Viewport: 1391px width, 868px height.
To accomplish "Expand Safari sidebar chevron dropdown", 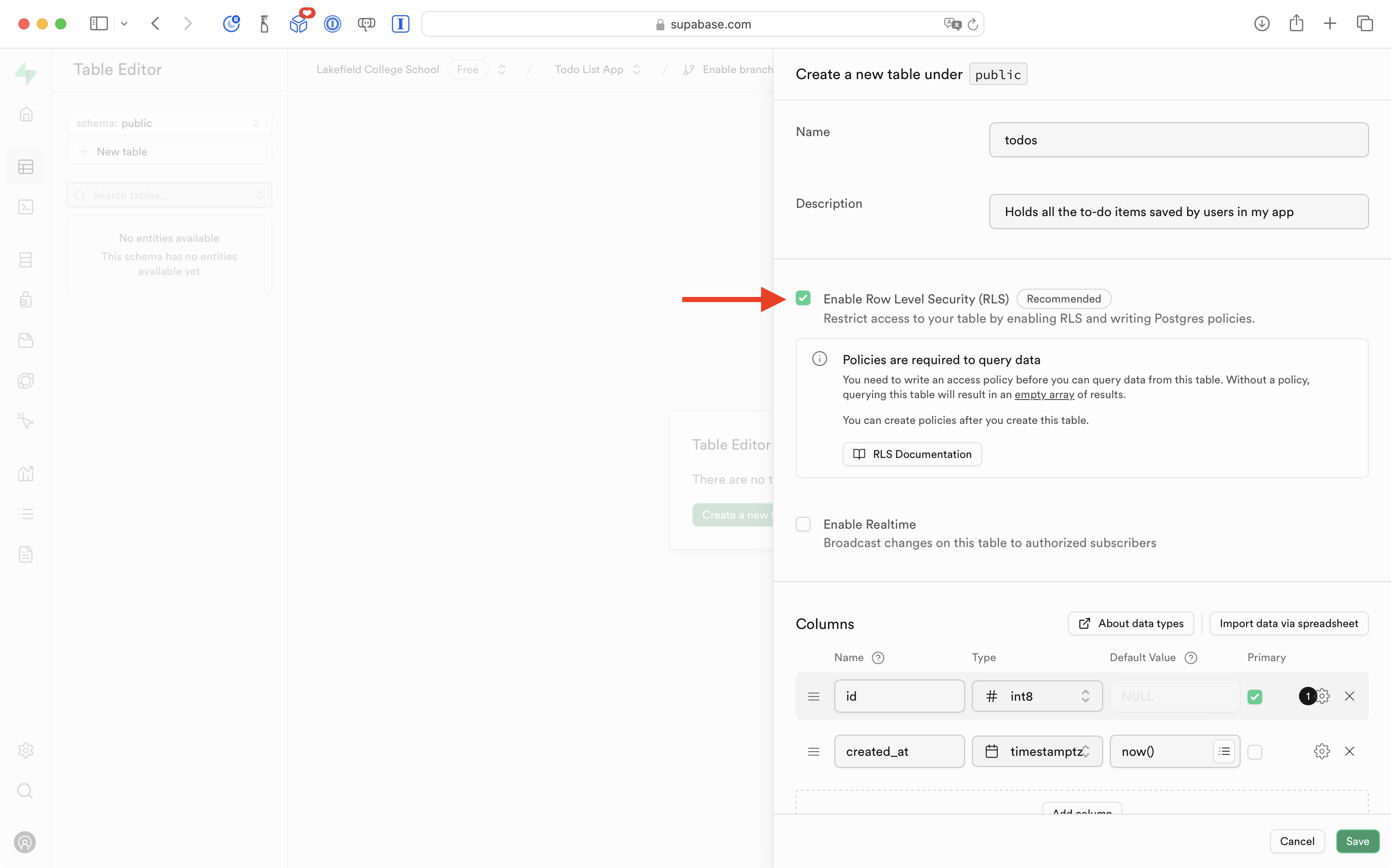I will click(x=124, y=23).
